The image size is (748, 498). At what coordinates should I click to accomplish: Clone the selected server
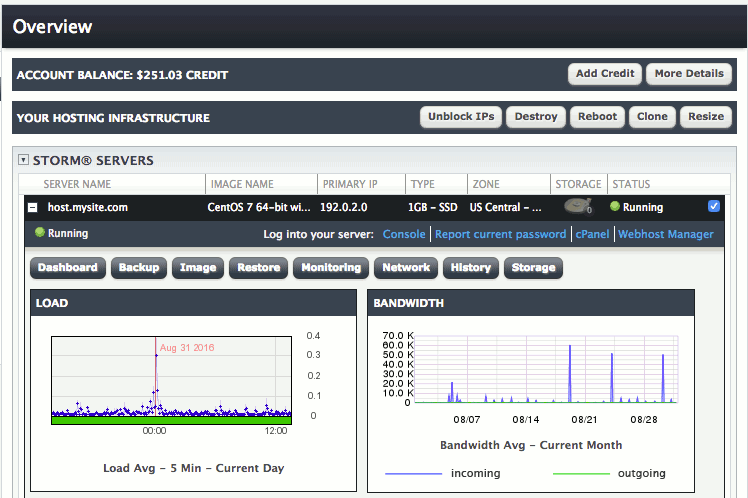tap(652, 117)
